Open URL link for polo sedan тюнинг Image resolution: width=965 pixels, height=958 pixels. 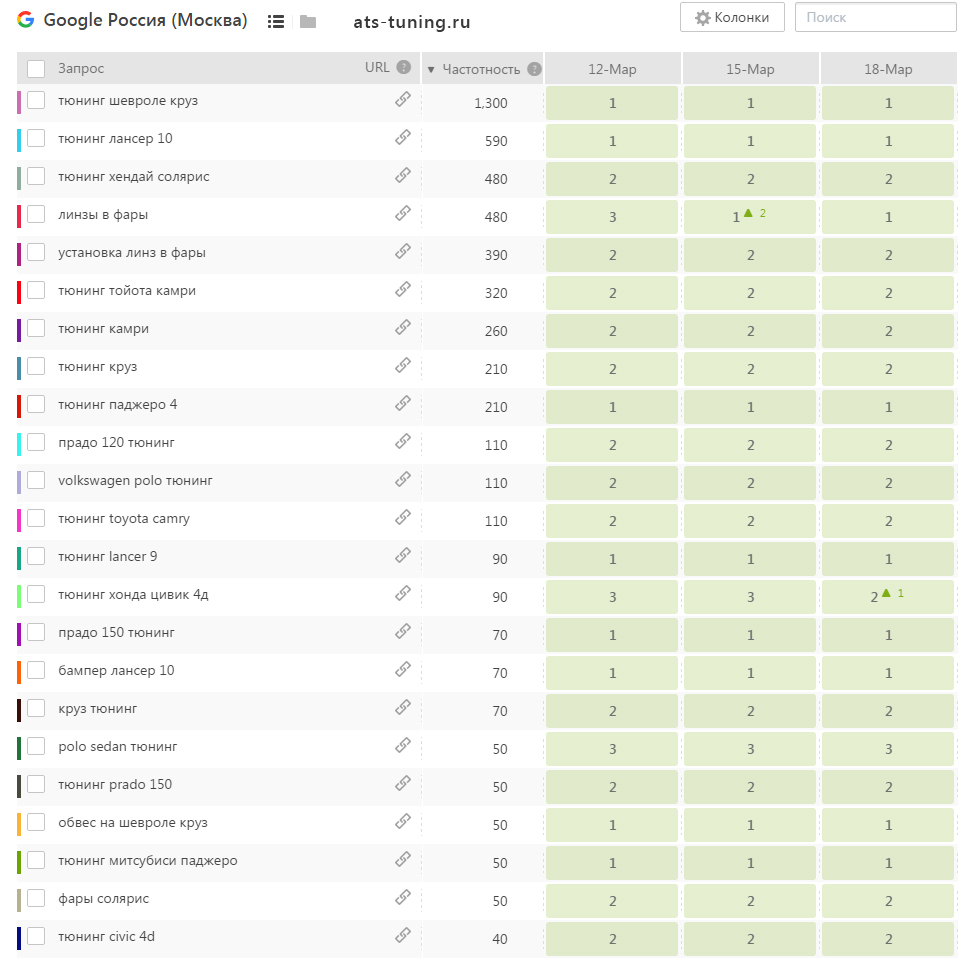point(403,745)
